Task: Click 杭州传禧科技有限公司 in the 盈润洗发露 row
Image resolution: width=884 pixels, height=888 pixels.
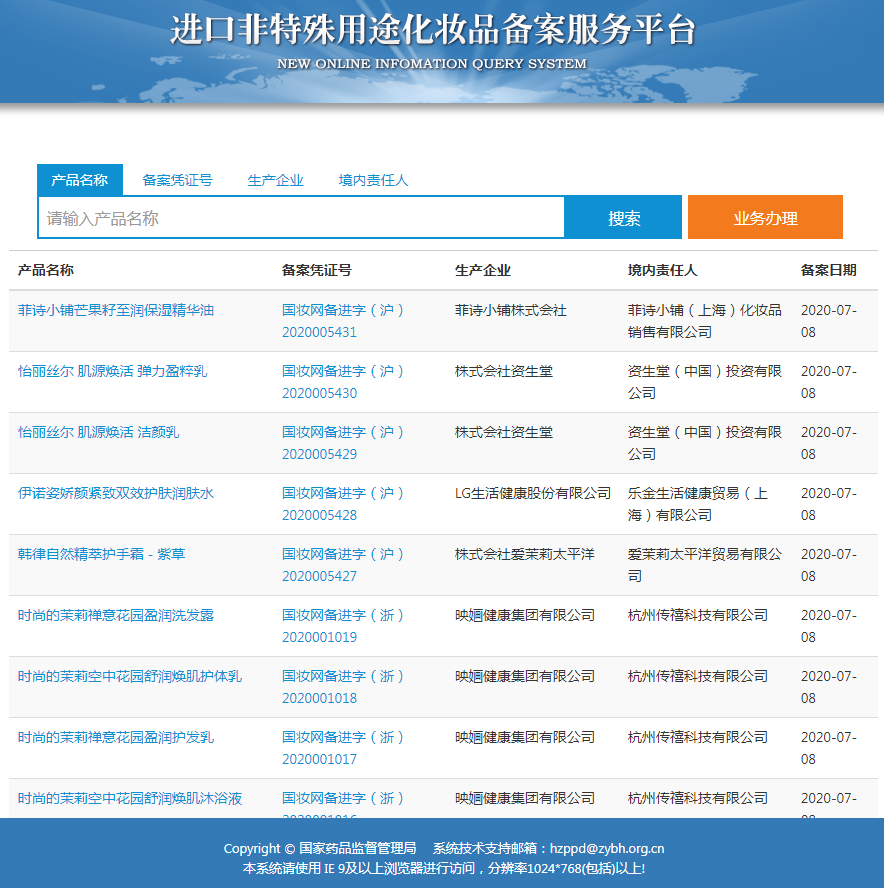Action: [x=698, y=616]
